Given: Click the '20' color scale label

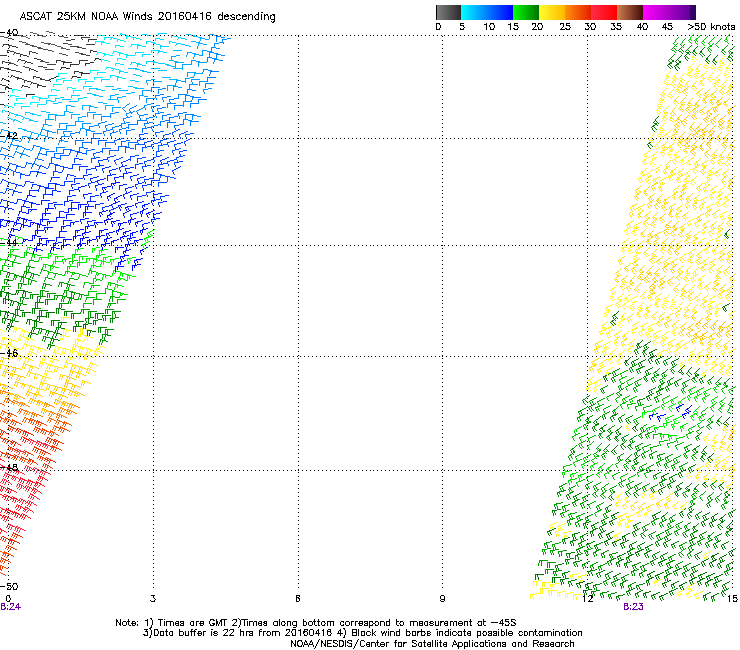Looking at the screenshot, I should point(537,27).
